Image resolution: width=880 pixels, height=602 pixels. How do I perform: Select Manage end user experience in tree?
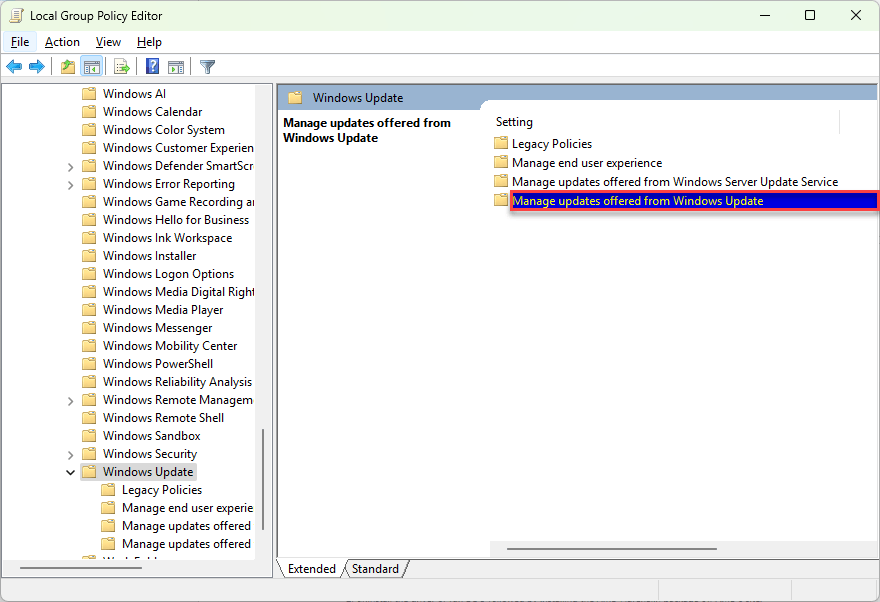click(x=187, y=508)
